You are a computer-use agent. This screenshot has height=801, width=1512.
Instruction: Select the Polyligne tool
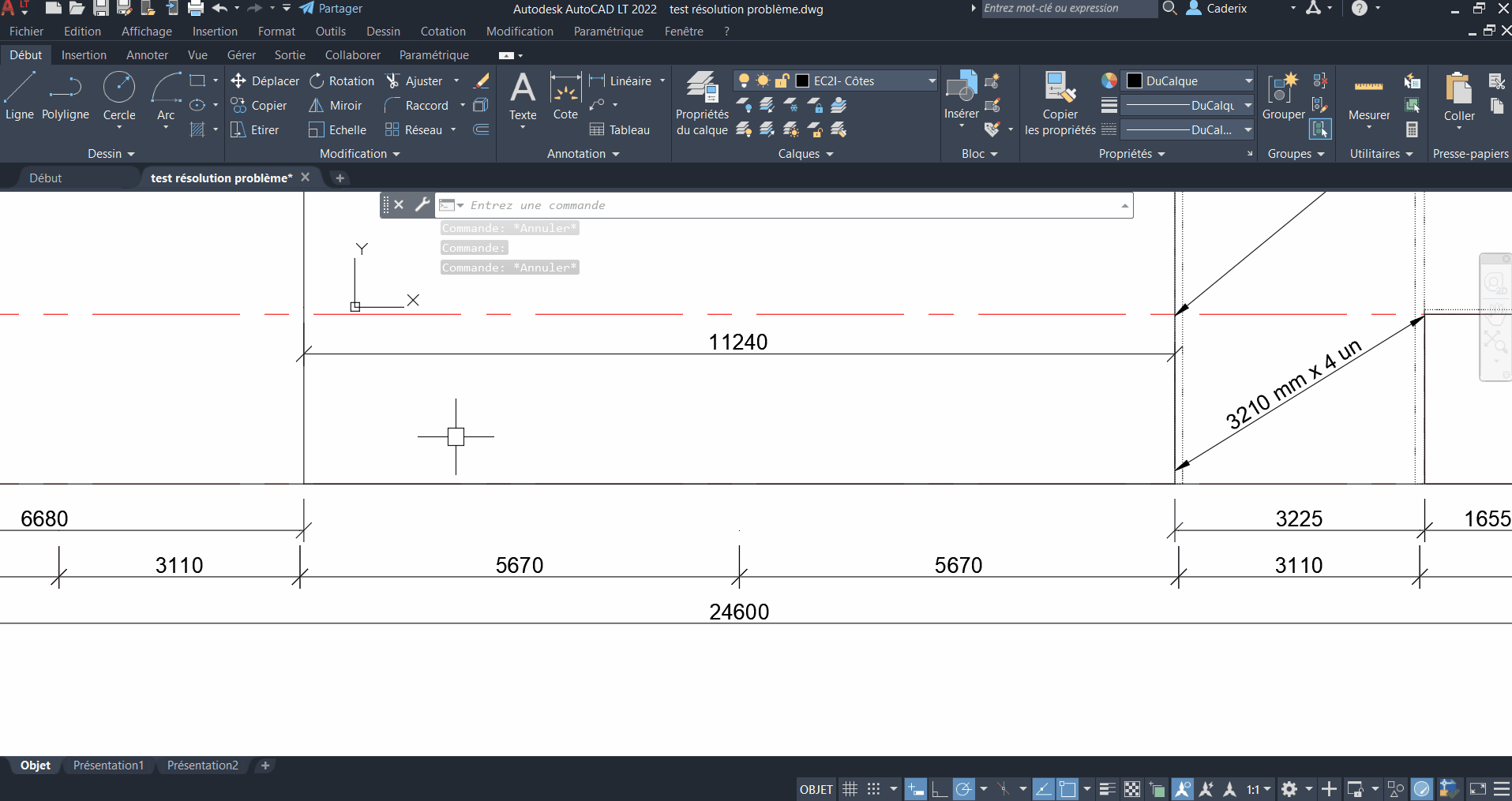pos(65,98)
